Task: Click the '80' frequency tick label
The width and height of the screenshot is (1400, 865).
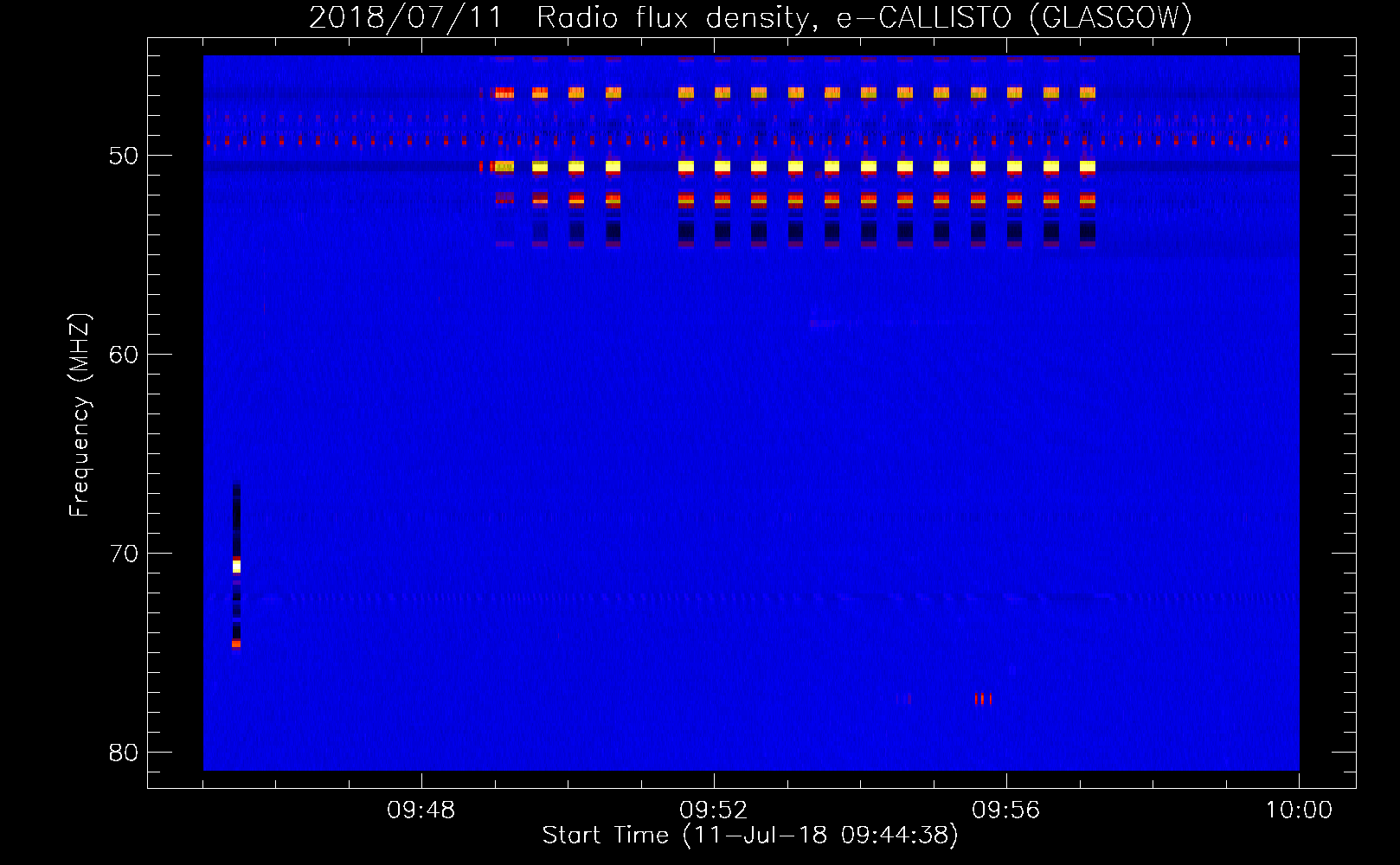Action: (x=124, y=753)
